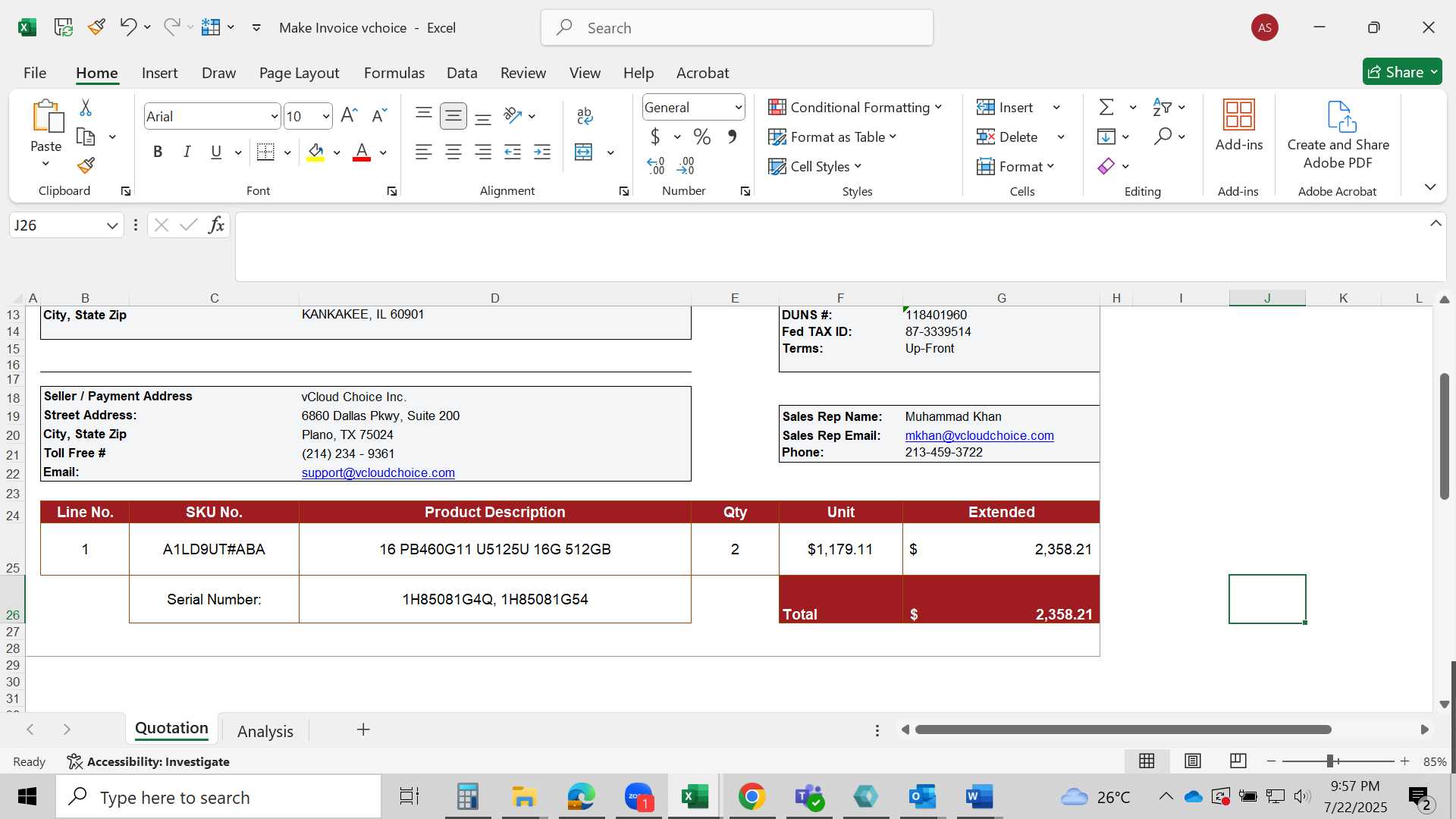Click the vertical scrollbar thumb

coord(1444,436)
